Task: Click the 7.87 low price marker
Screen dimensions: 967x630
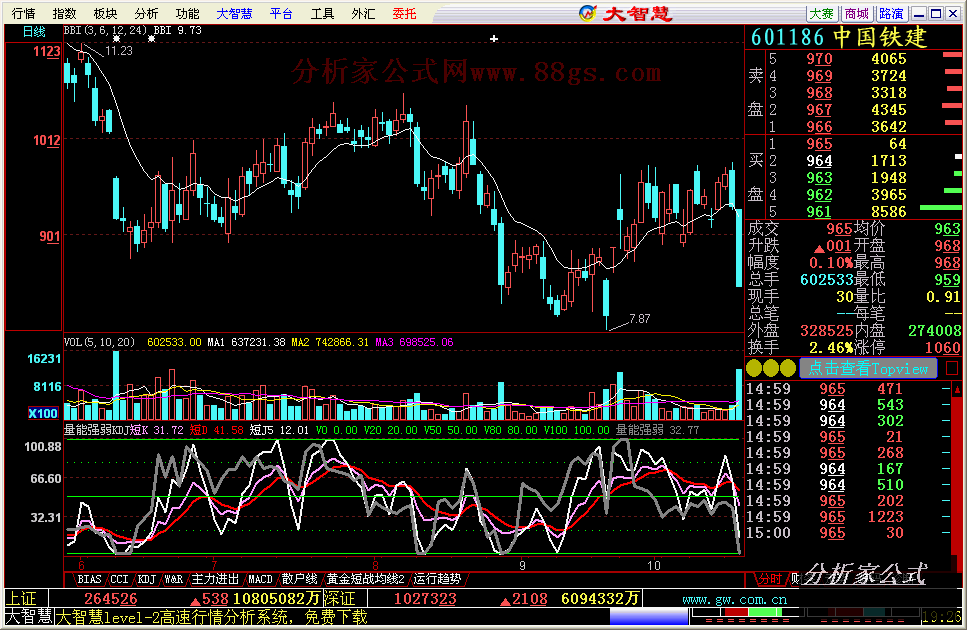Action: pyautogui.click(x=639, y=319)
